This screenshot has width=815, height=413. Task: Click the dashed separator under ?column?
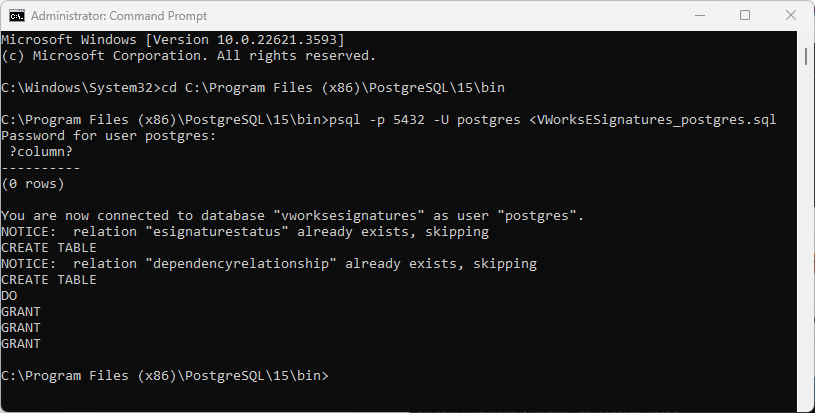pos(41,168)
